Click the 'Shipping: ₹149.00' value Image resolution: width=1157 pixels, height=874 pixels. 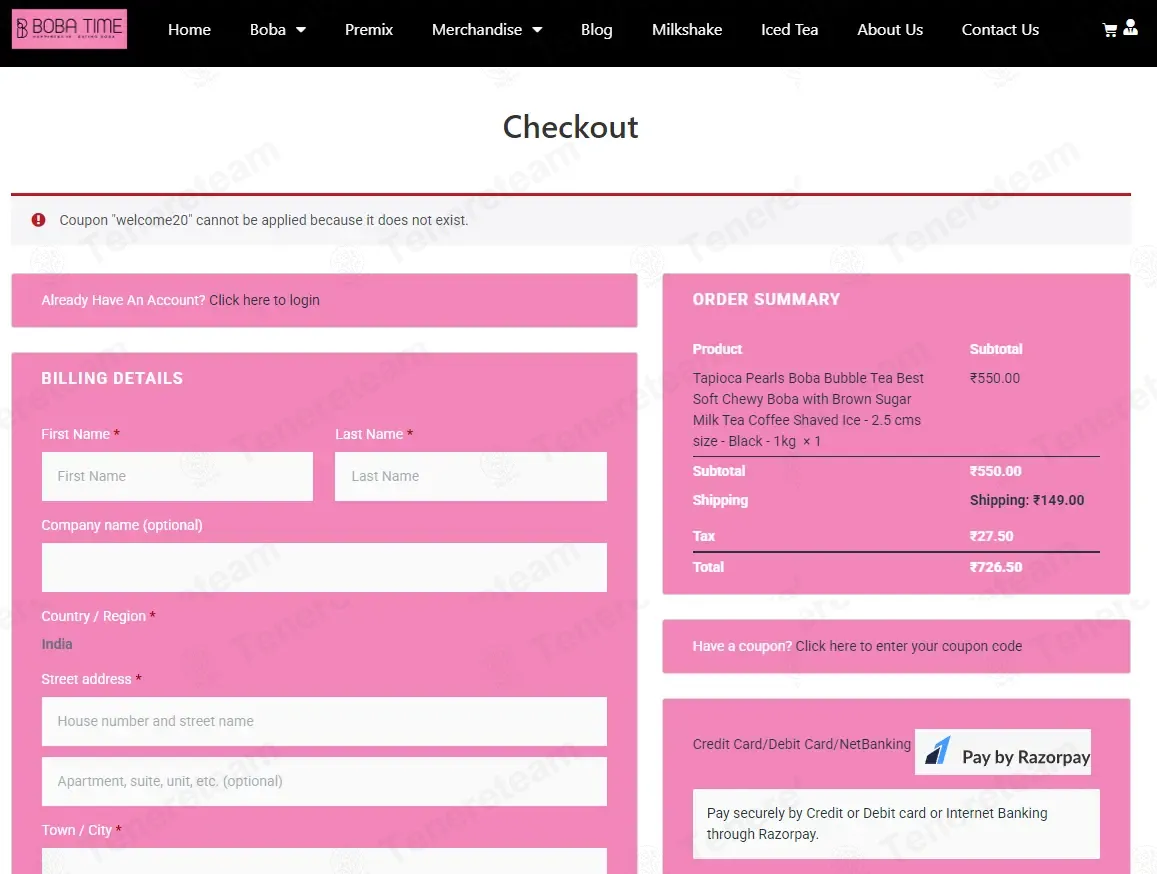1026,500
